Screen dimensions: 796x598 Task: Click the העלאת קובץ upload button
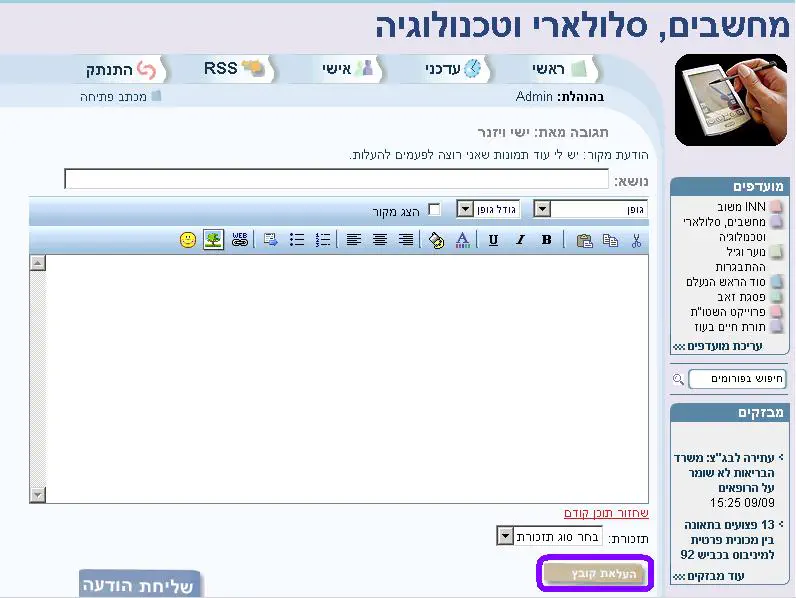[595, 573]
